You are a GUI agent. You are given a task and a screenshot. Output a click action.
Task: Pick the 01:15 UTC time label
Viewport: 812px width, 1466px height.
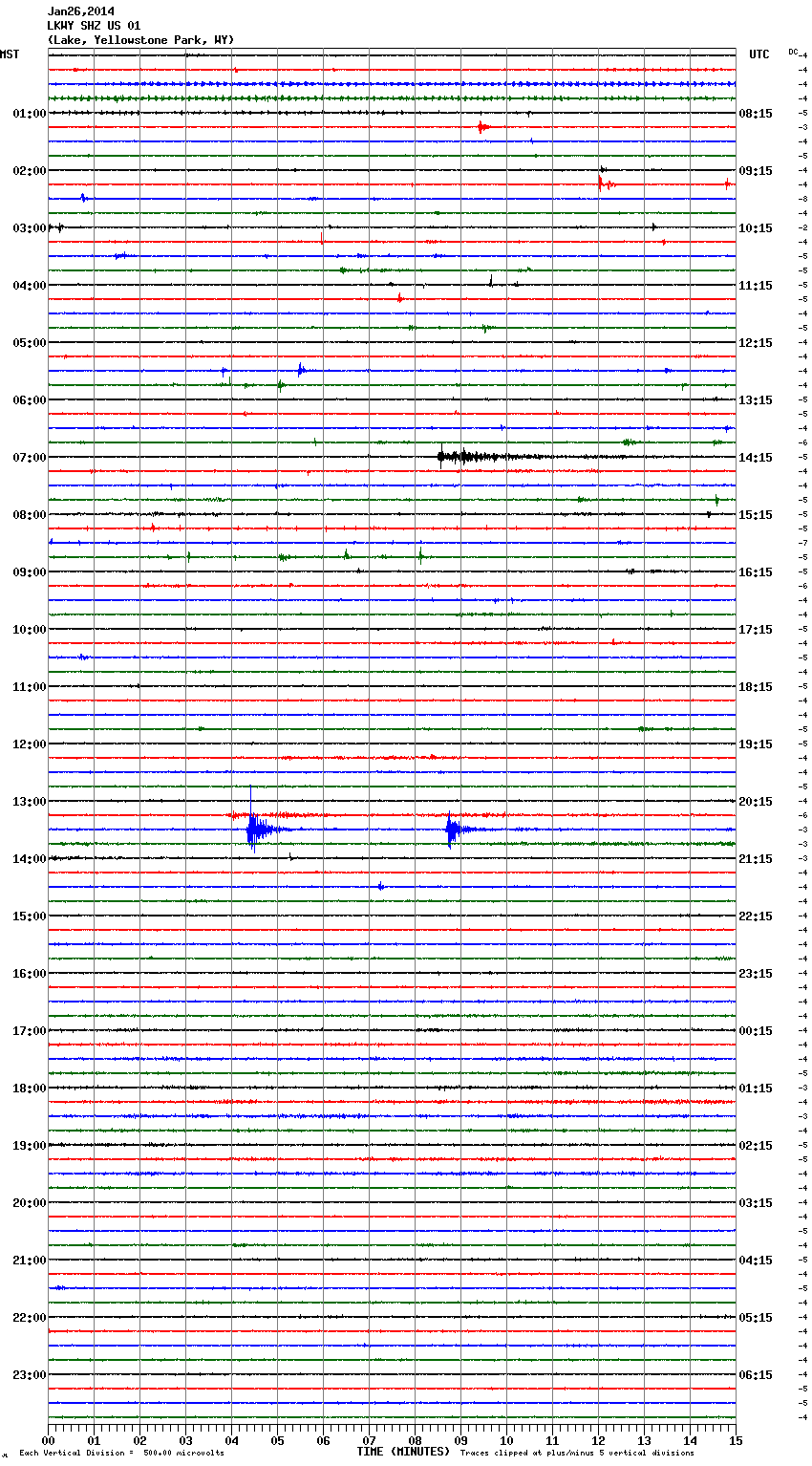(x=756, y=1089)
